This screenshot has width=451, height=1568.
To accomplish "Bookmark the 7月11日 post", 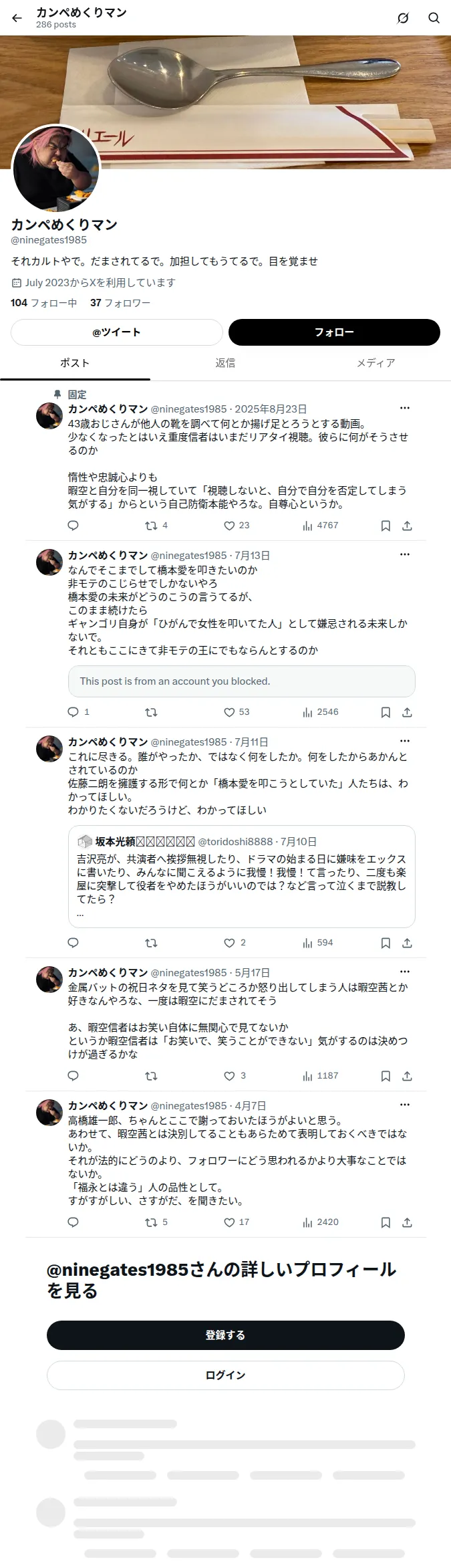I will point(386,943).
